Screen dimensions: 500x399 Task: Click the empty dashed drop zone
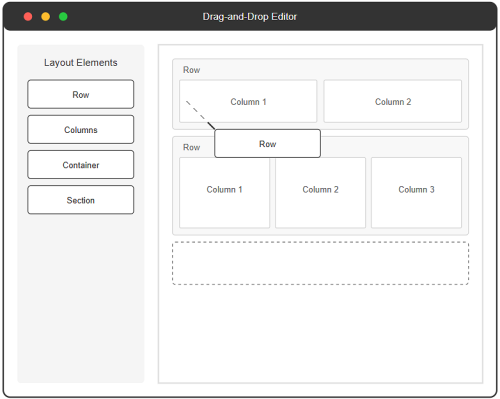320,263
